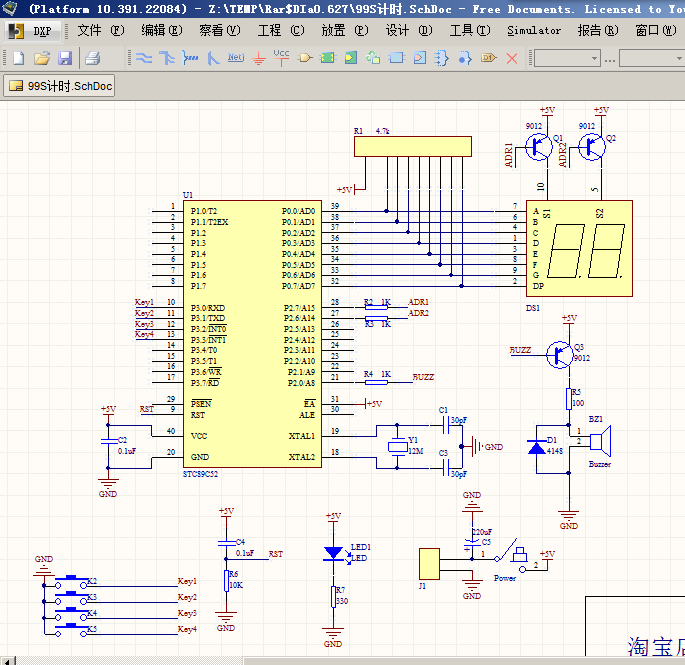Viewport: 685px width, 665px height.
Task: Open the 放置 (P) menu
Action: click(x=345, y=31)
